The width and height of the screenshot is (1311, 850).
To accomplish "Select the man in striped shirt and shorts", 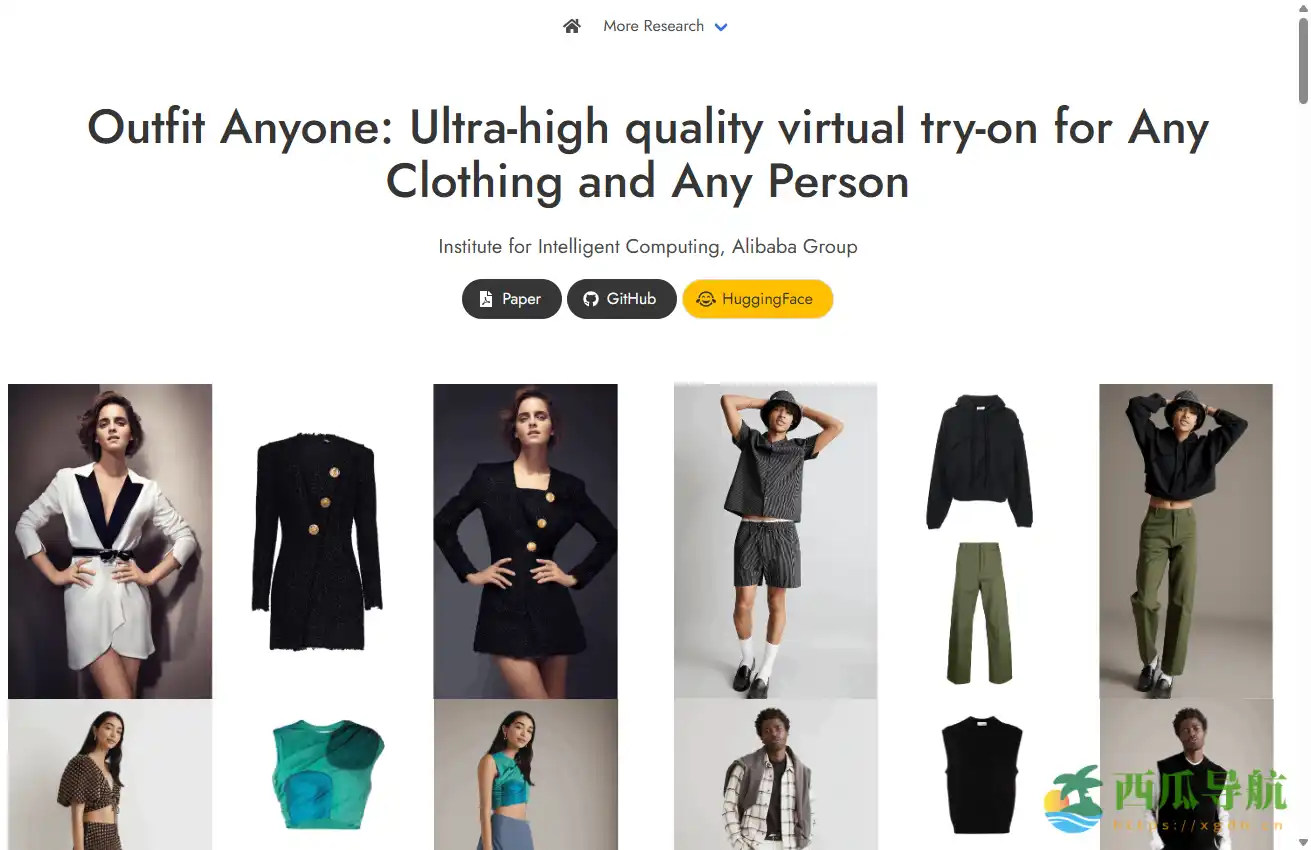I will pyautogui.click(x=775, y=541).
